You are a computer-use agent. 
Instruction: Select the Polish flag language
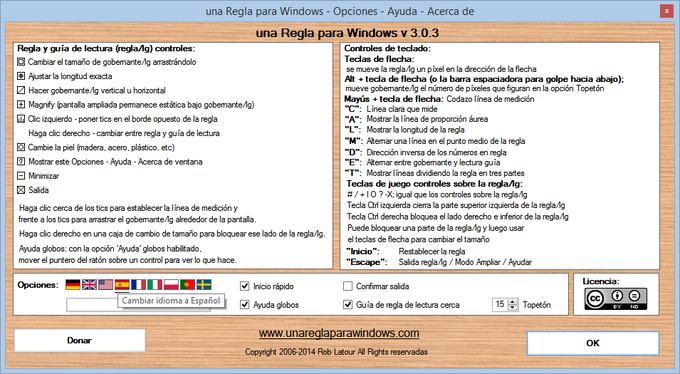pos(171,285)
